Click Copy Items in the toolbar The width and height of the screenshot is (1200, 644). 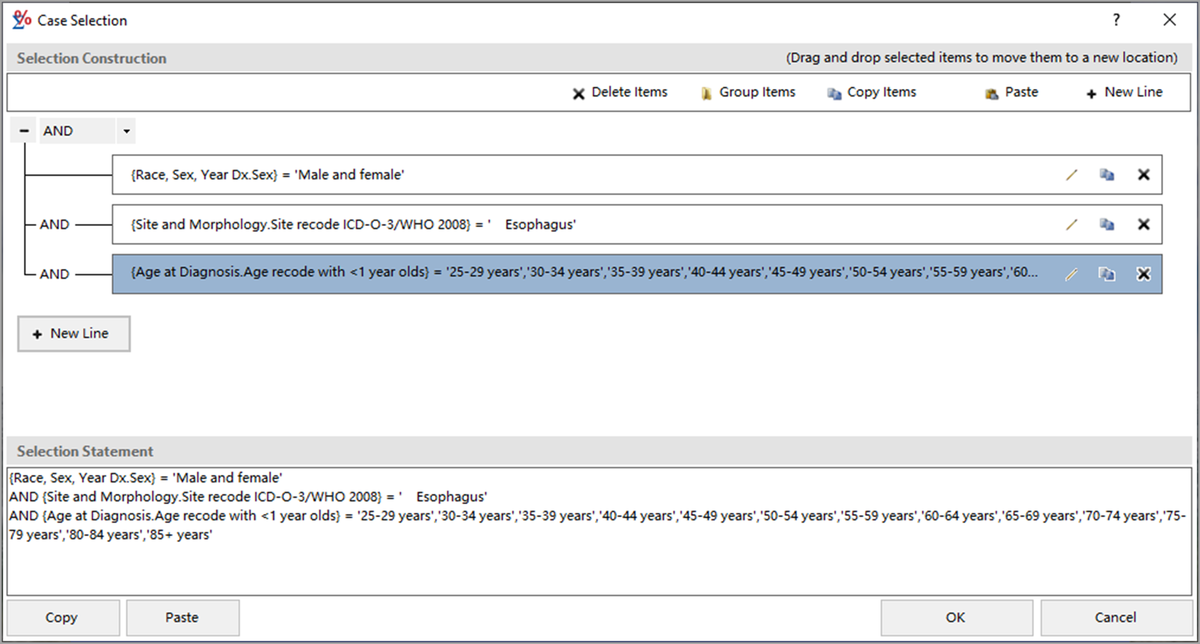[x=871, y=92]
